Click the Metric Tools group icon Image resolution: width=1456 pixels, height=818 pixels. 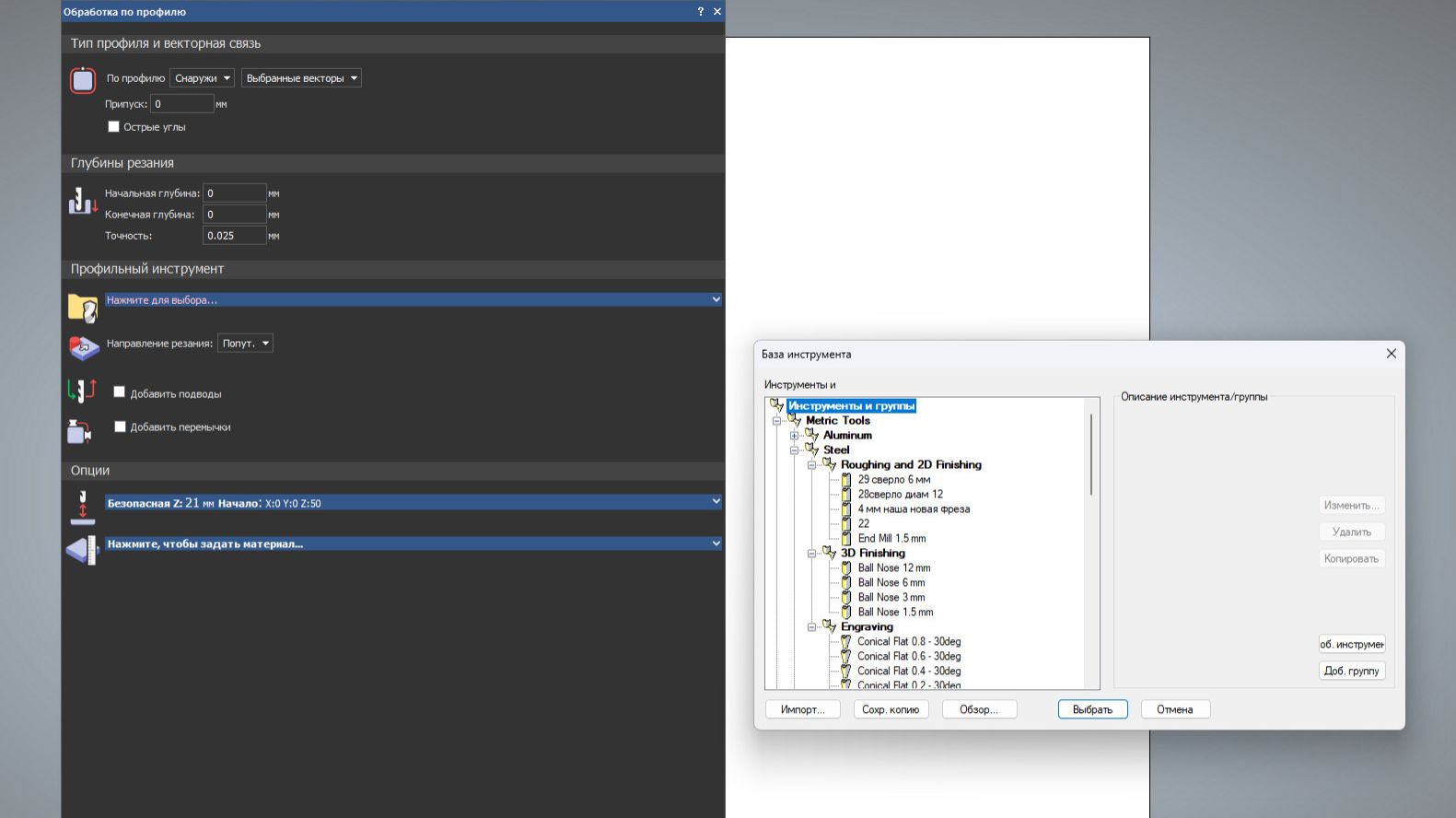point(795,420)
